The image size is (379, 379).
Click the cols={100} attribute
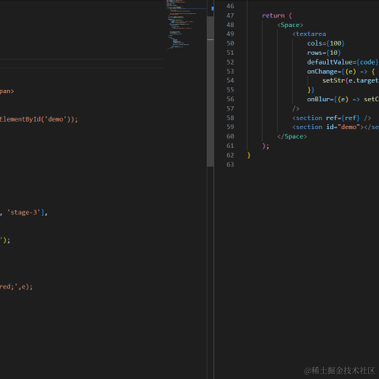326,43
